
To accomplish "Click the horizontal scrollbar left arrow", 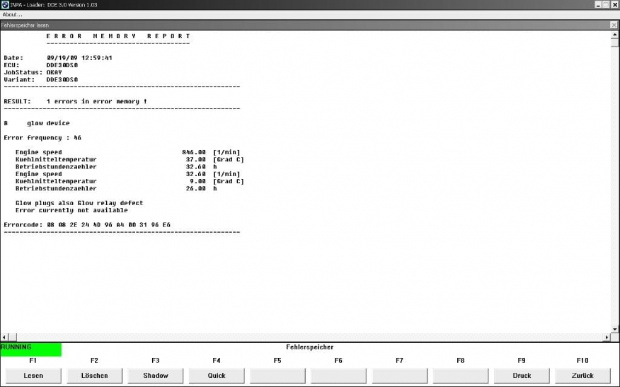I will pos(4,337).
